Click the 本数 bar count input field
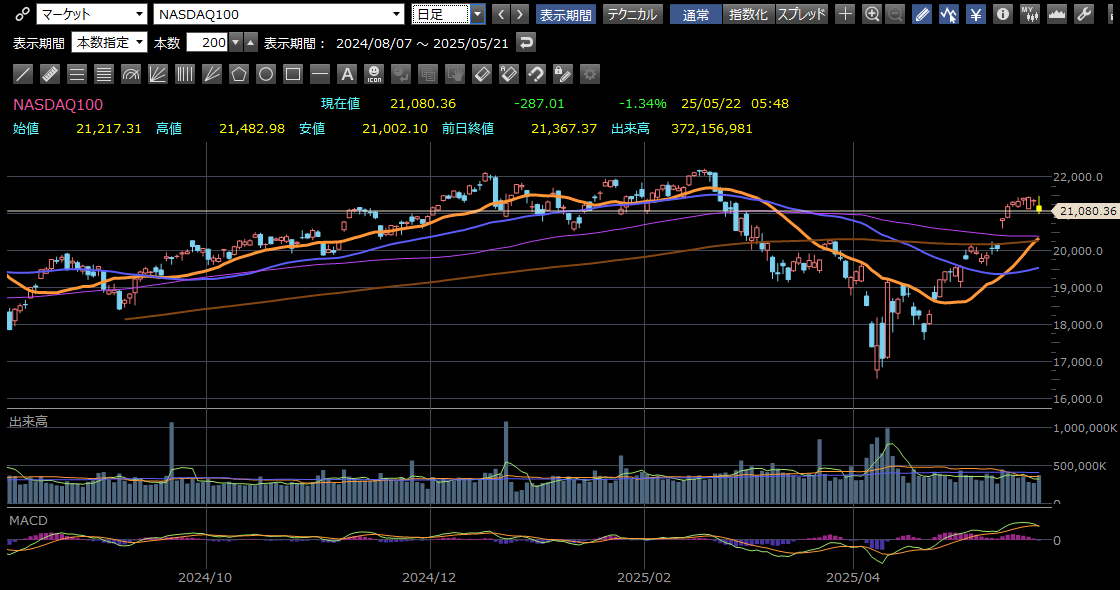1120x590 pixels. point(207,43)
